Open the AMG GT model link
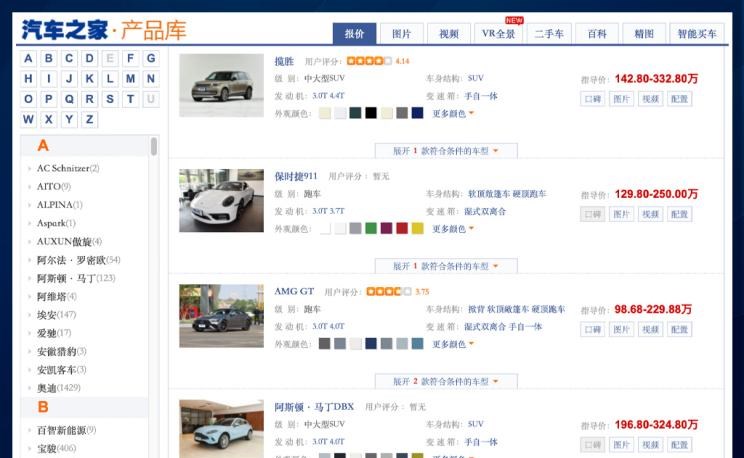Viewport: 744px width, 458px height. (x=294, y=291)
